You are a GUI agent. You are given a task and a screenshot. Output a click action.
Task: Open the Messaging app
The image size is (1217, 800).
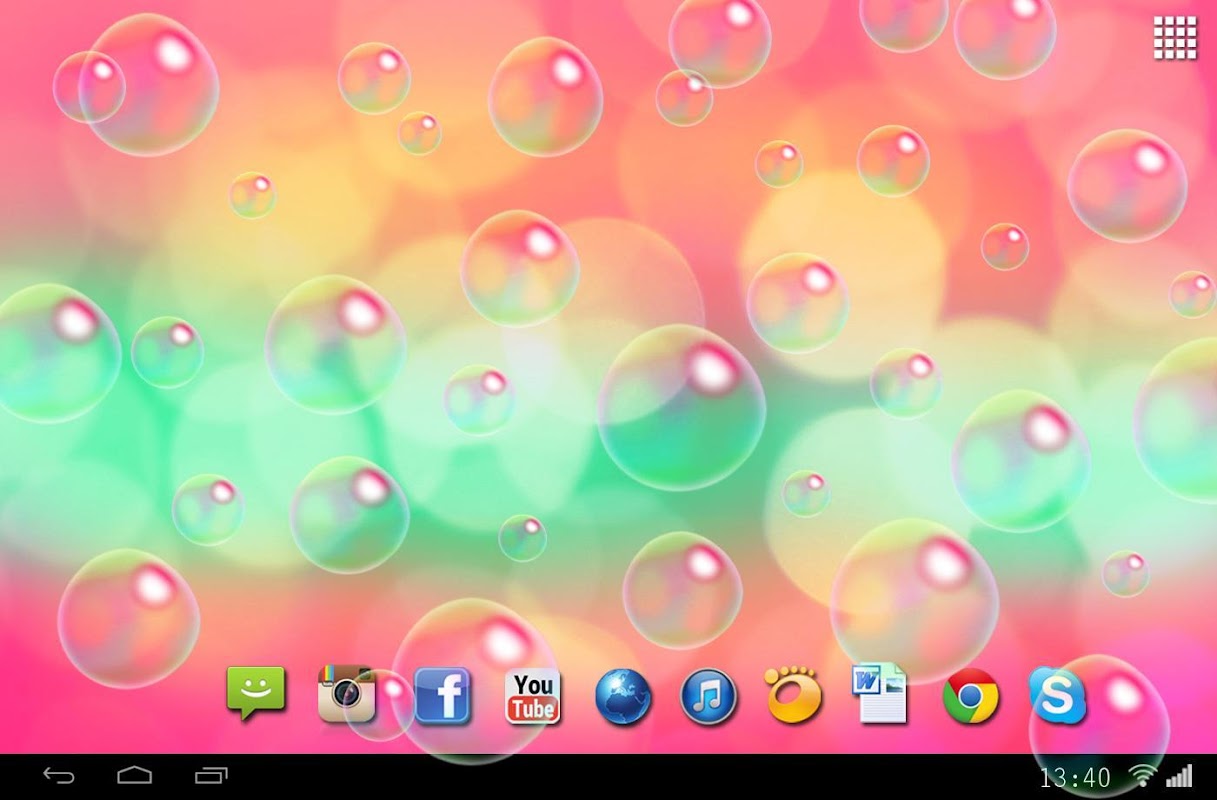point(256,693)
